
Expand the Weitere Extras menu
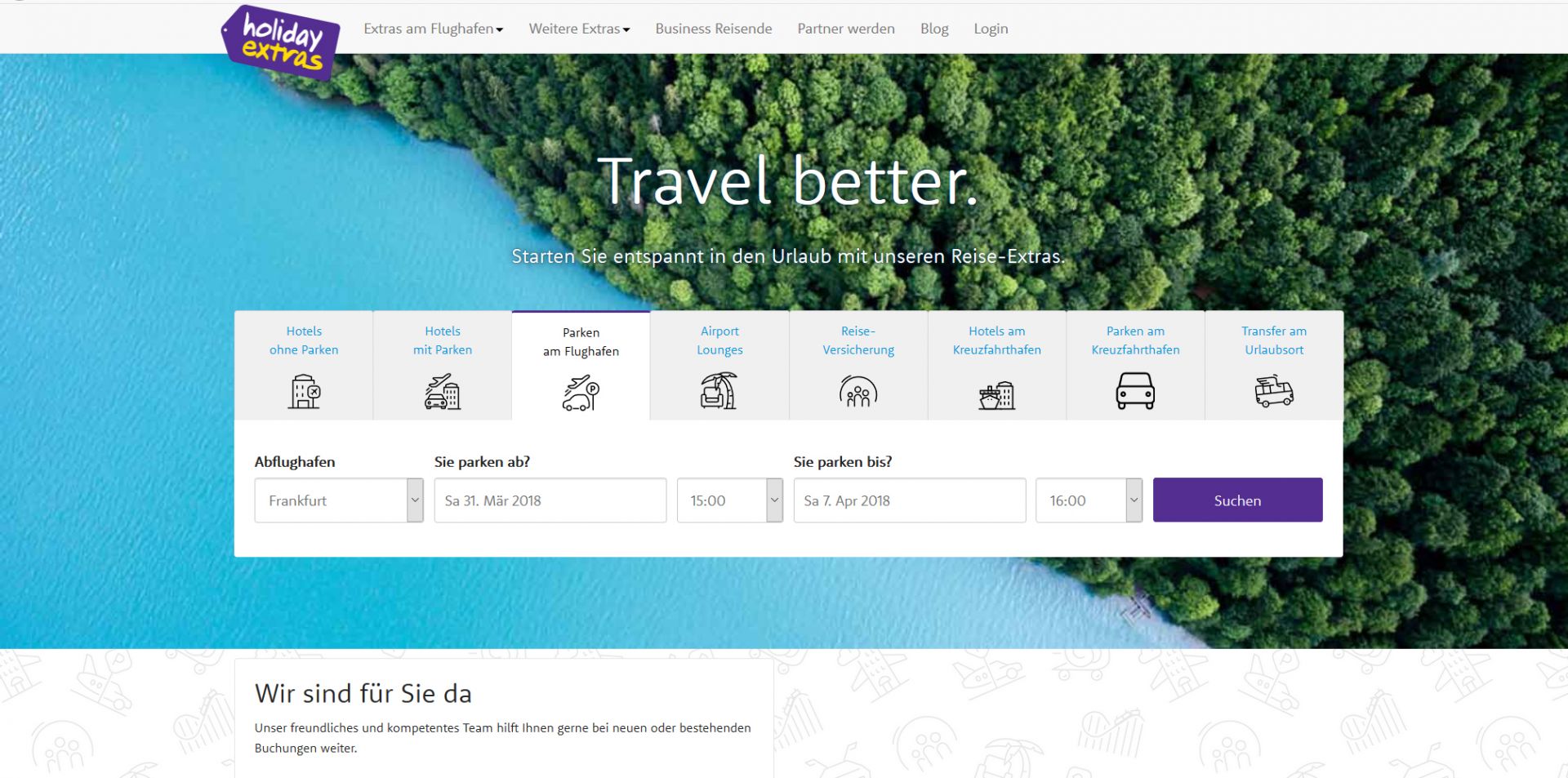579,29
